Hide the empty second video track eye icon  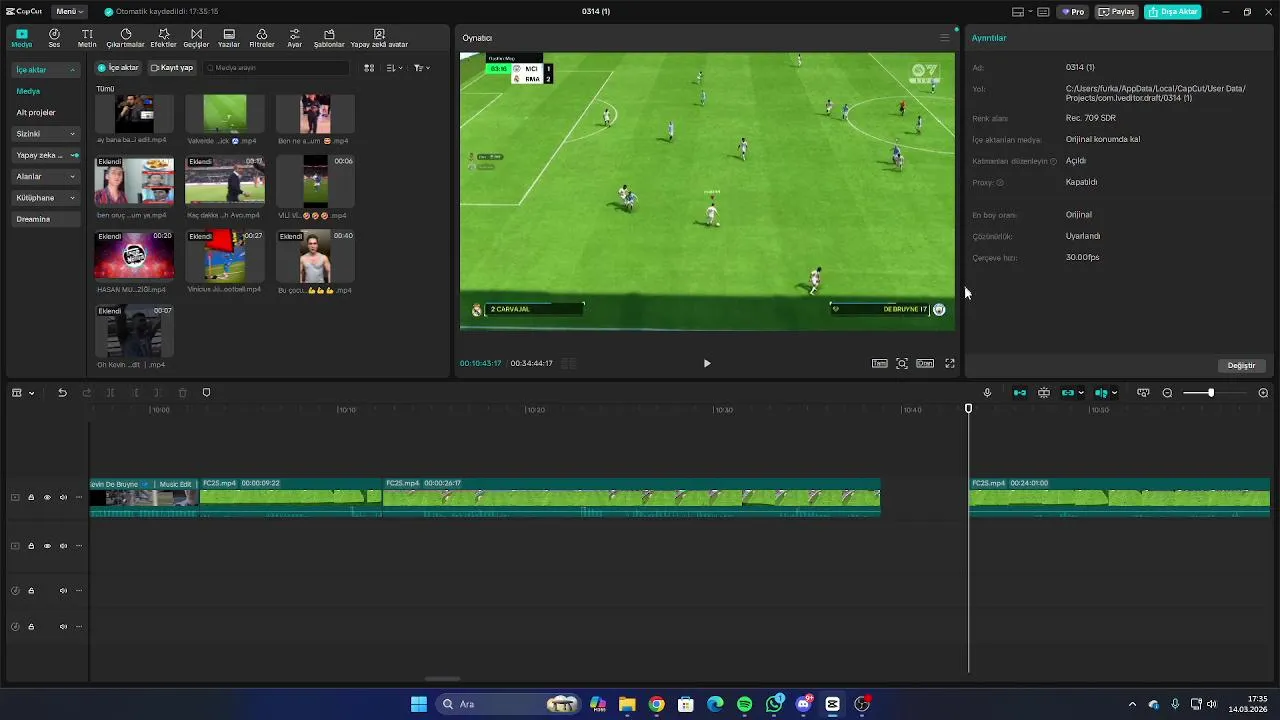(47, 546)
